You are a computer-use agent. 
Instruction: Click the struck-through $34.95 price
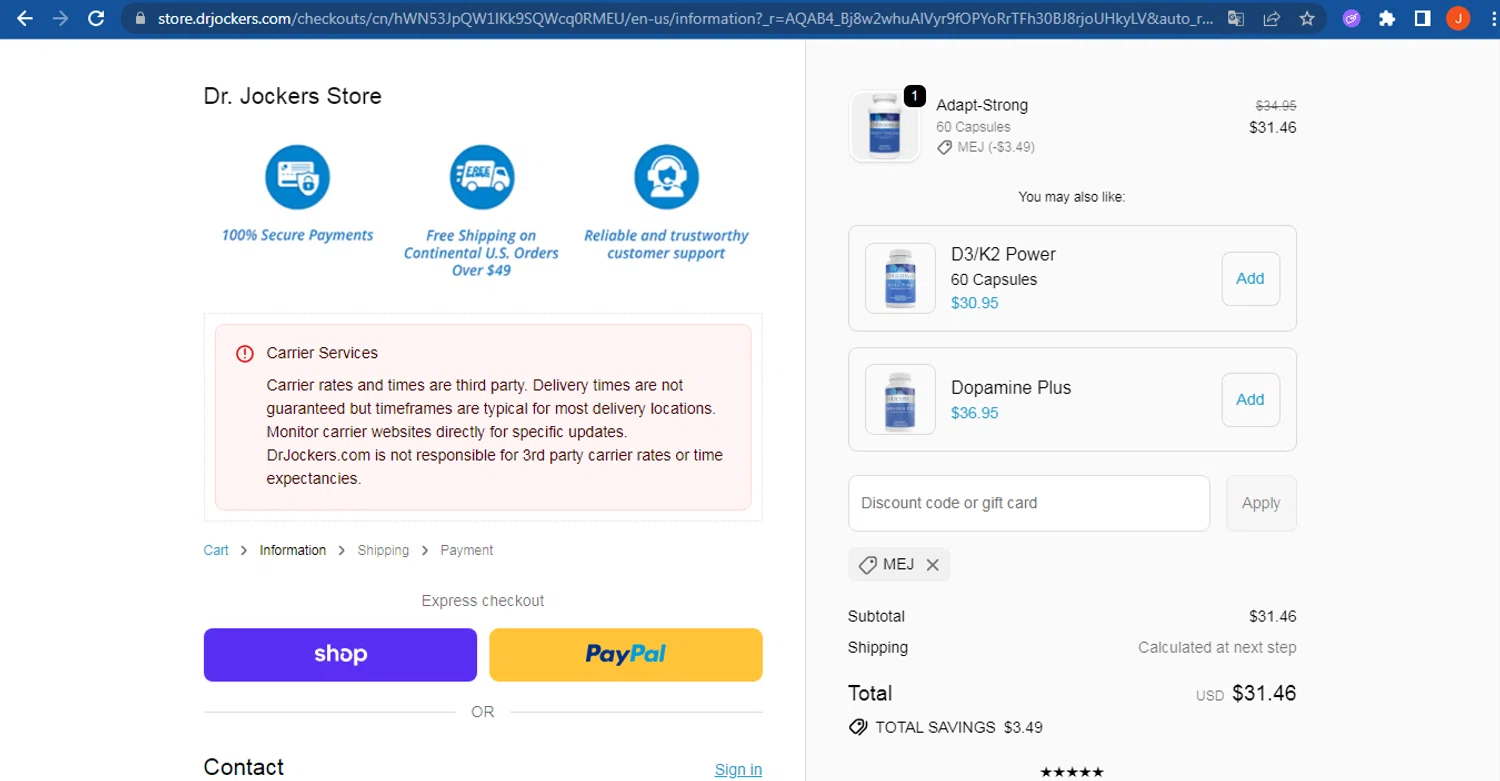pos(1276,105)
